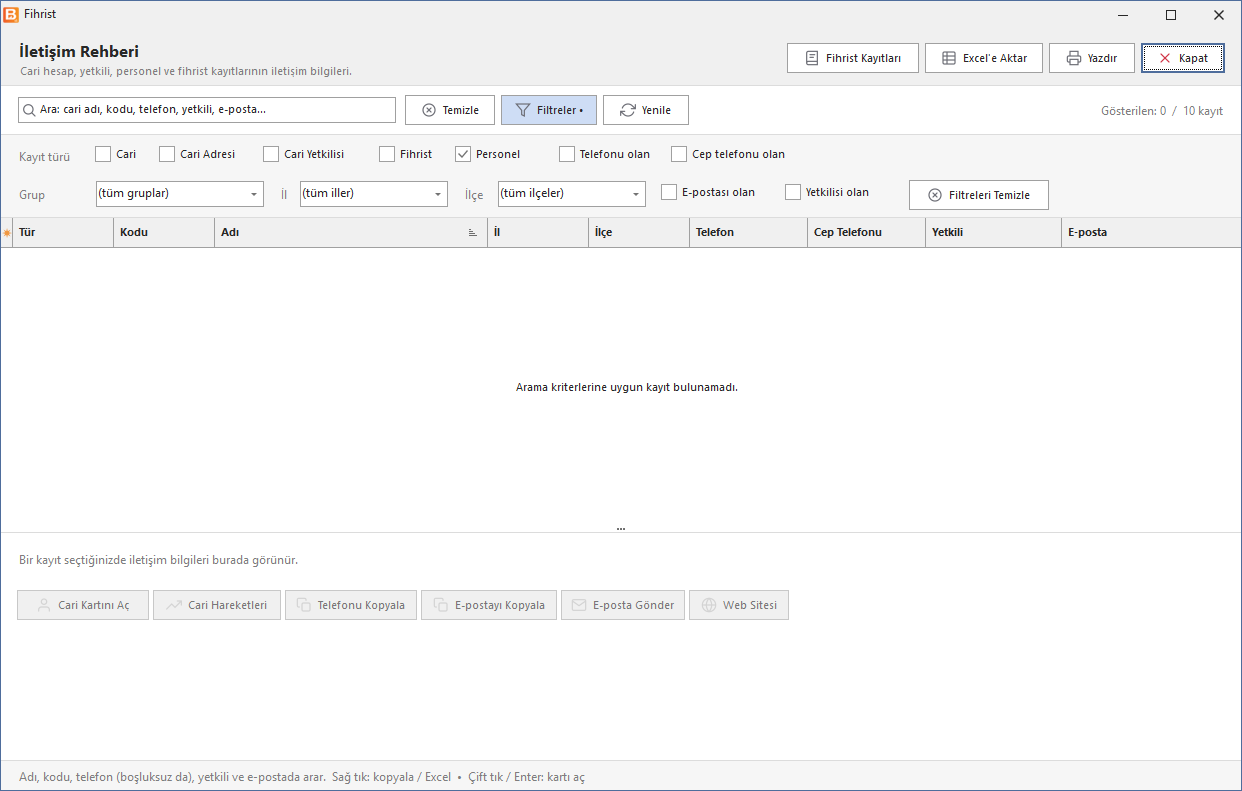Viewport: 1242px width, 791px height.
Task: Sort by the Yetkili column header
Action: pos(994,232)
